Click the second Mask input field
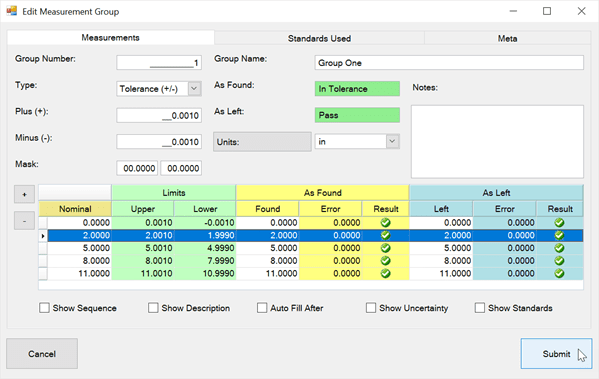This screenshot has height=379, width=599. (x=181, y=168)
